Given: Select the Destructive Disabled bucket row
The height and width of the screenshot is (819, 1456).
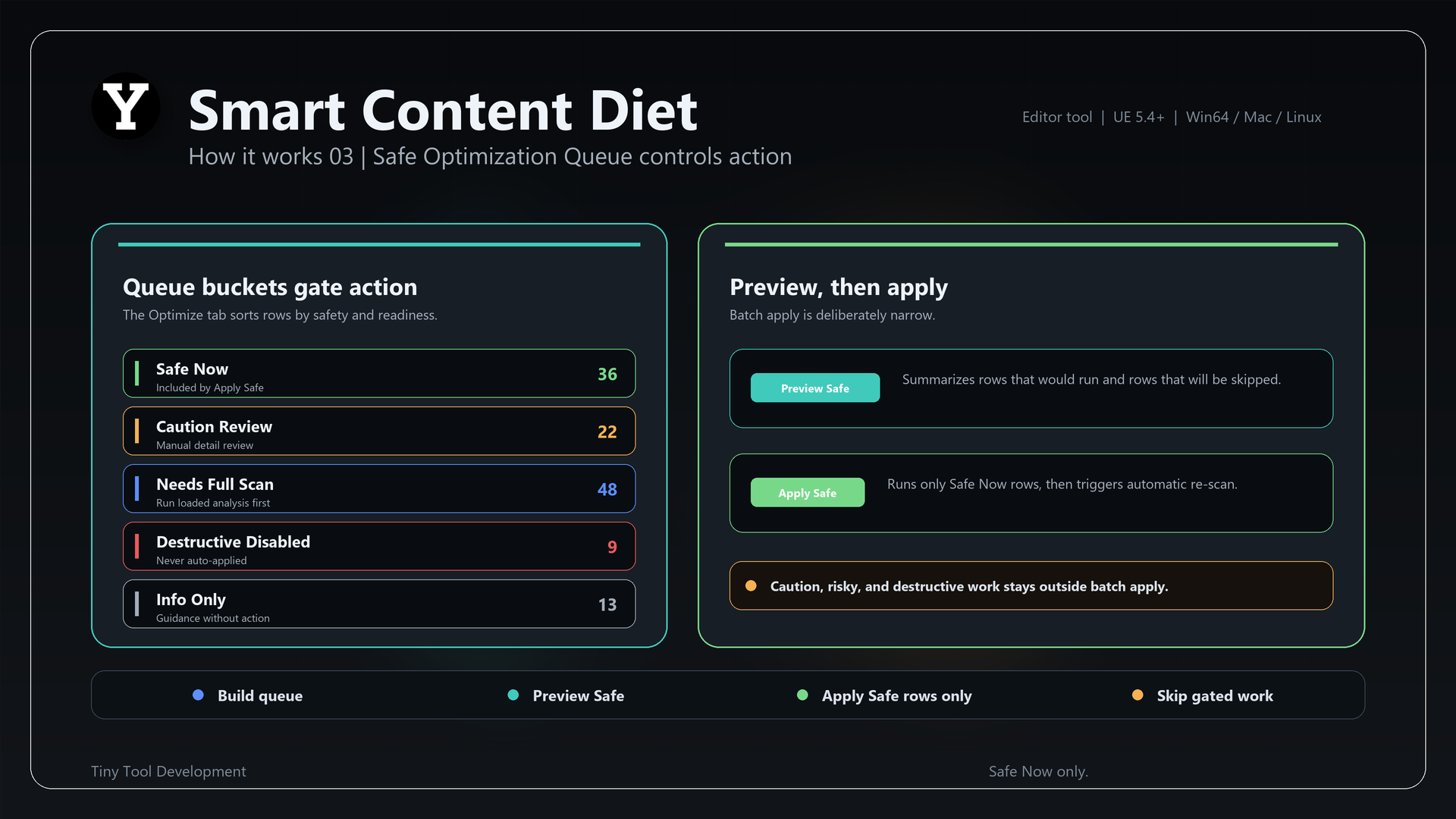Looking at the screenshot, I should pos(379,546).
